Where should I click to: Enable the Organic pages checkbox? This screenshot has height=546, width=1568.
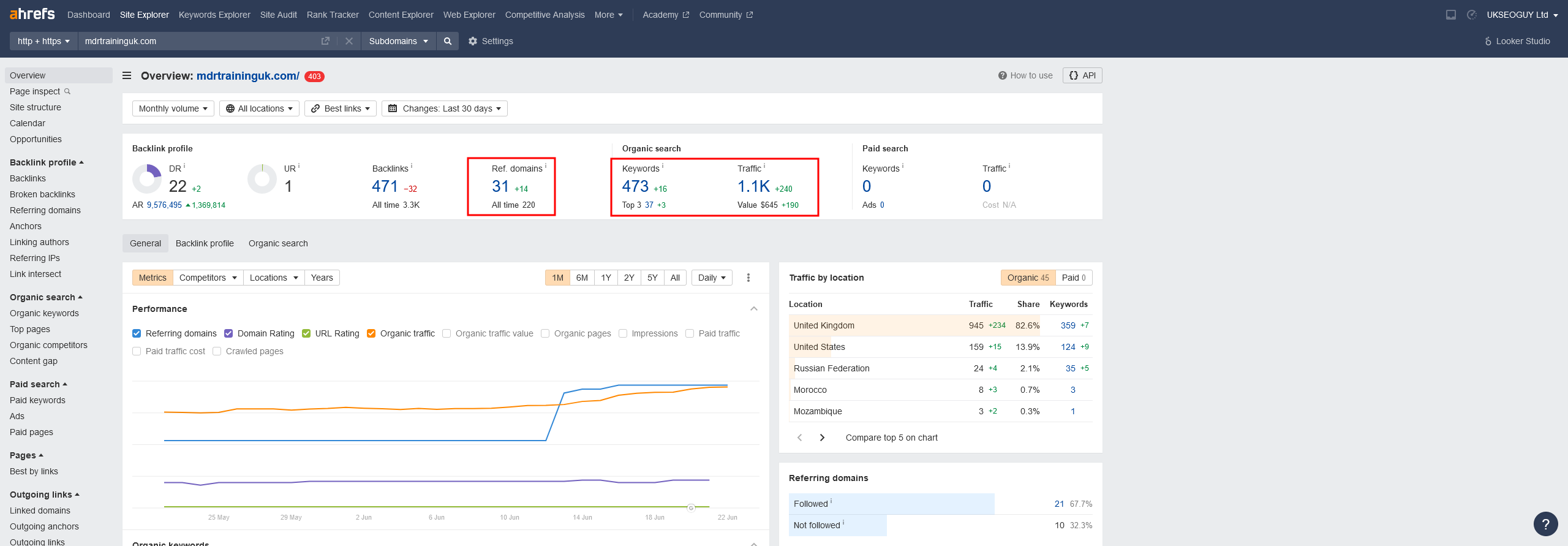pos(545,333)
